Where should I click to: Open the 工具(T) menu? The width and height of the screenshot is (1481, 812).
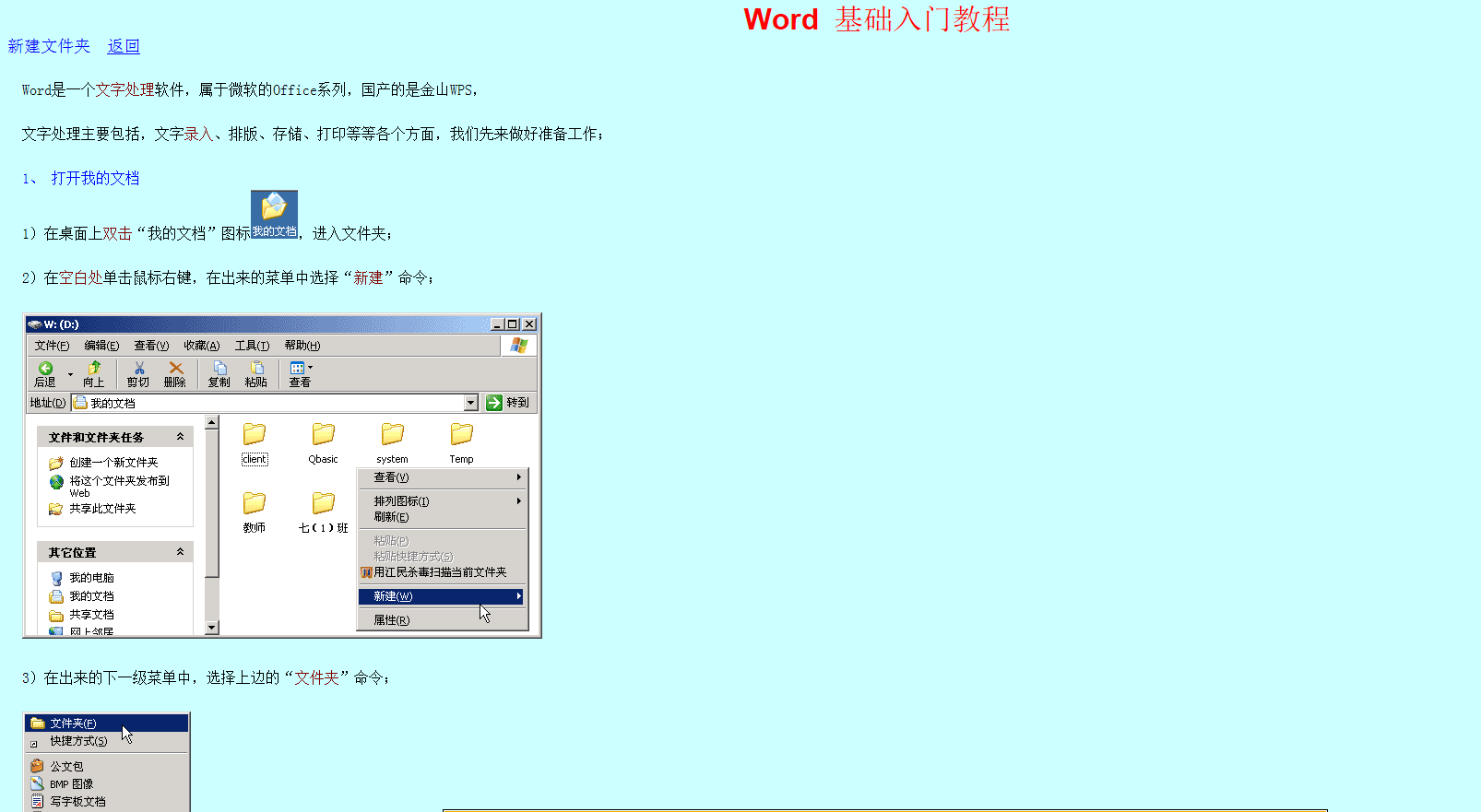coord(252,346)
